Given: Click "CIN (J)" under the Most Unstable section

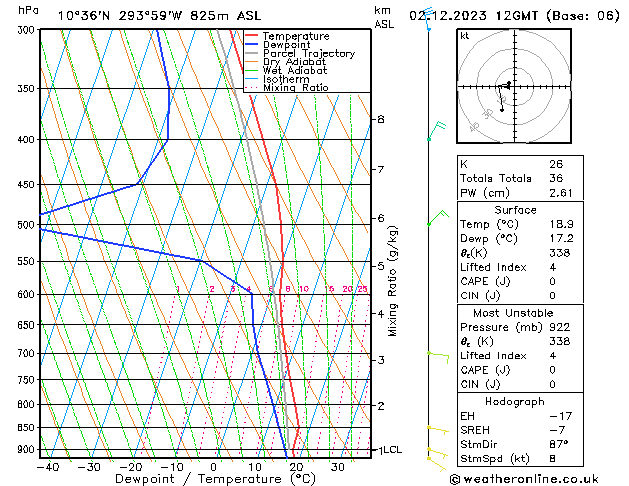Looking at the screenshot, I should tap(480, 385).
